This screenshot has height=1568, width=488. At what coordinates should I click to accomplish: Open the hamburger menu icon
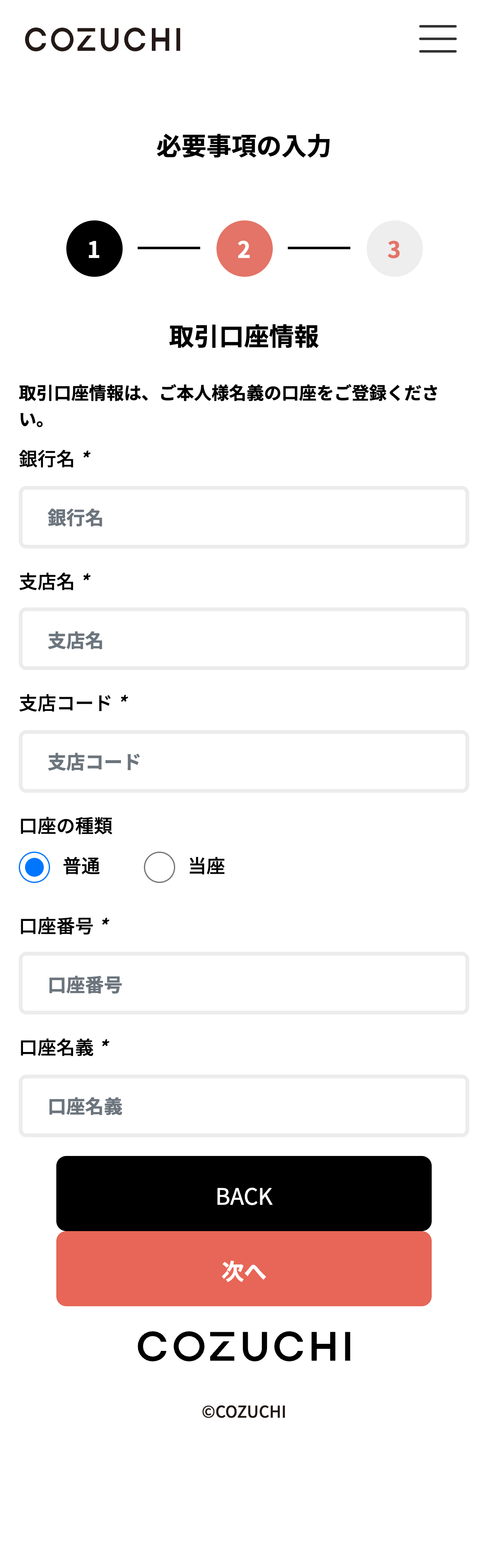438,39
